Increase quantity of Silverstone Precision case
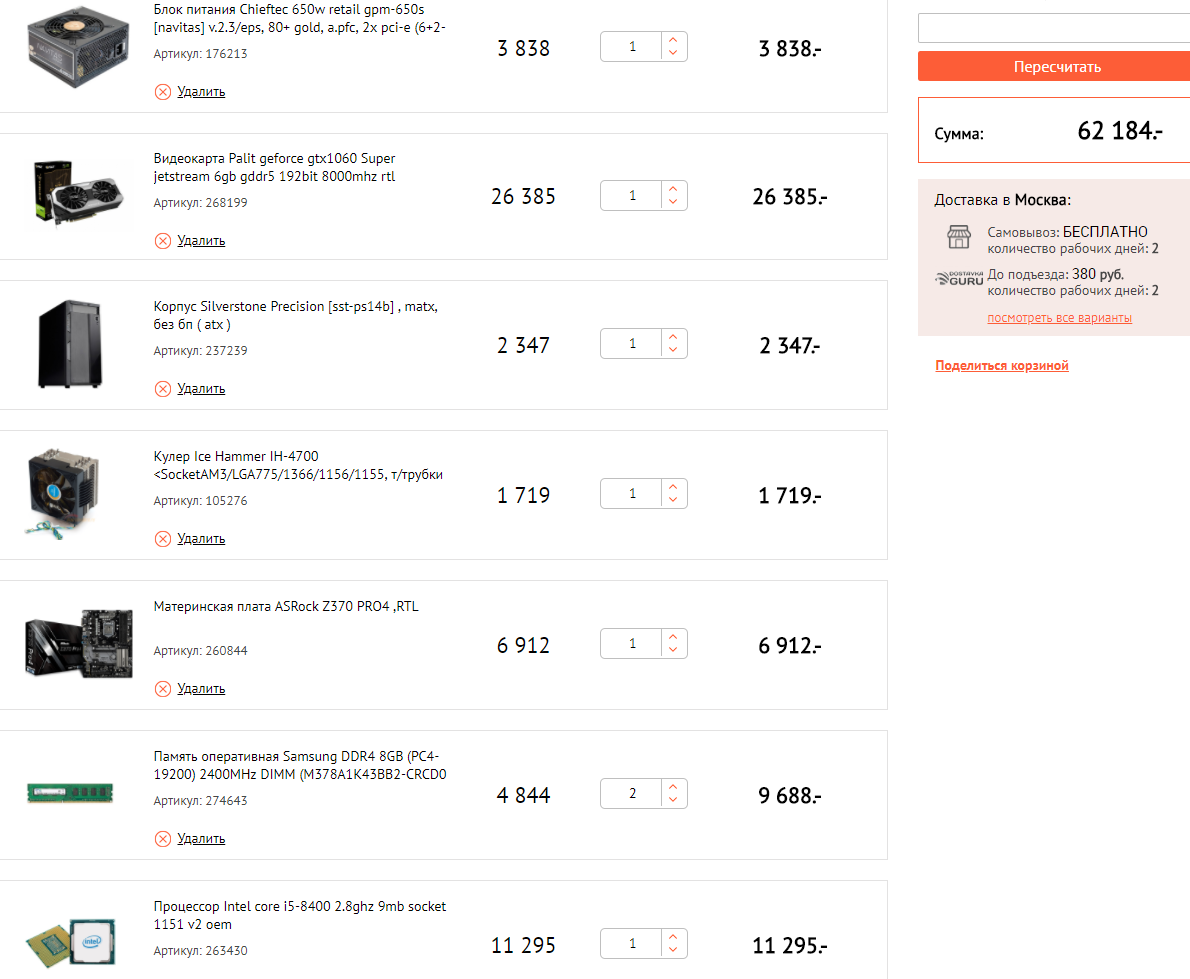 pos(673,338)
